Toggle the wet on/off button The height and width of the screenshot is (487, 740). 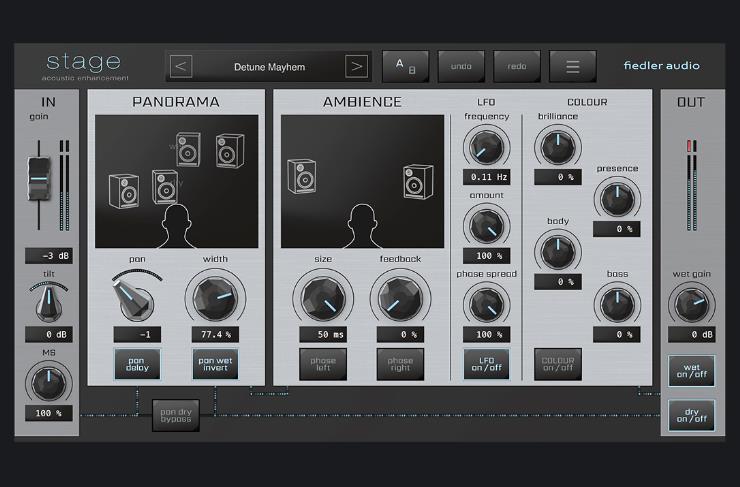(691, 371)
